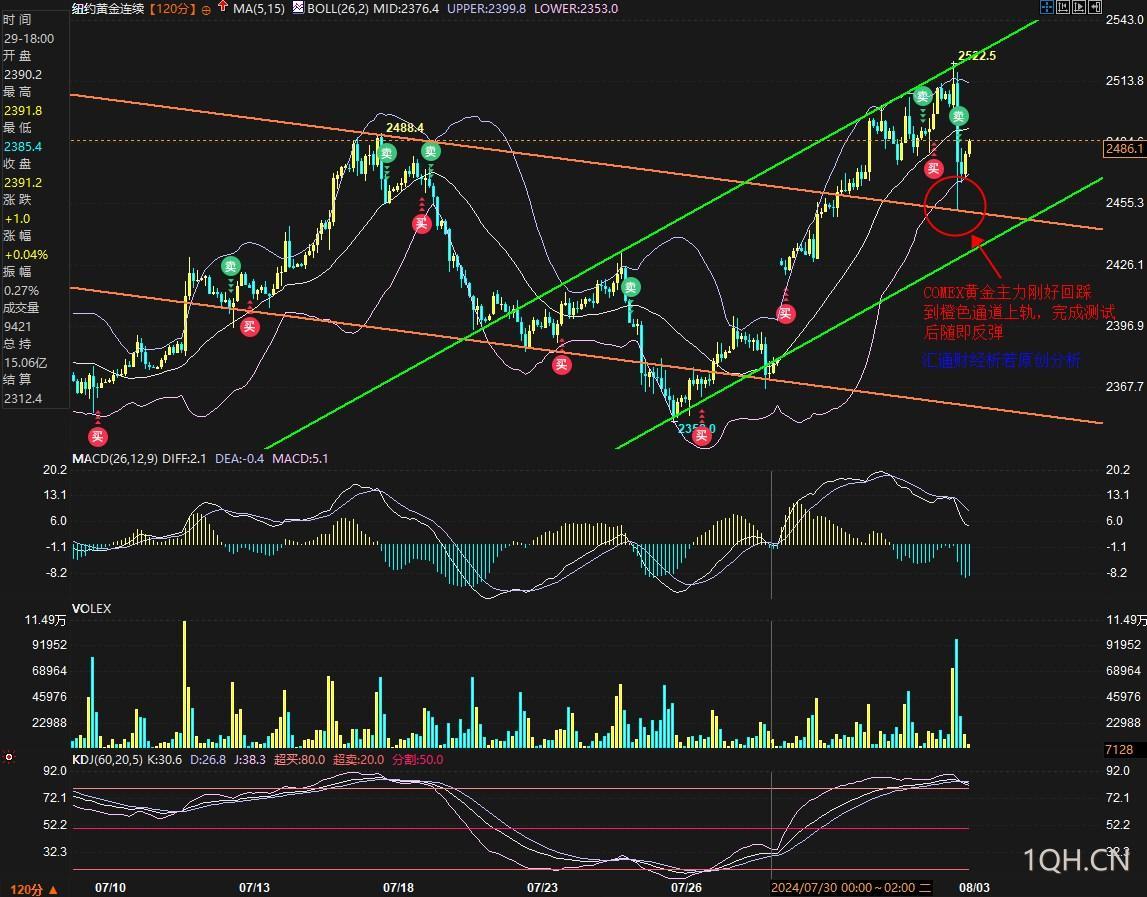
Task: Select the green 卖 marker below 2488.4 label
Action: click(x=387, y=154)
